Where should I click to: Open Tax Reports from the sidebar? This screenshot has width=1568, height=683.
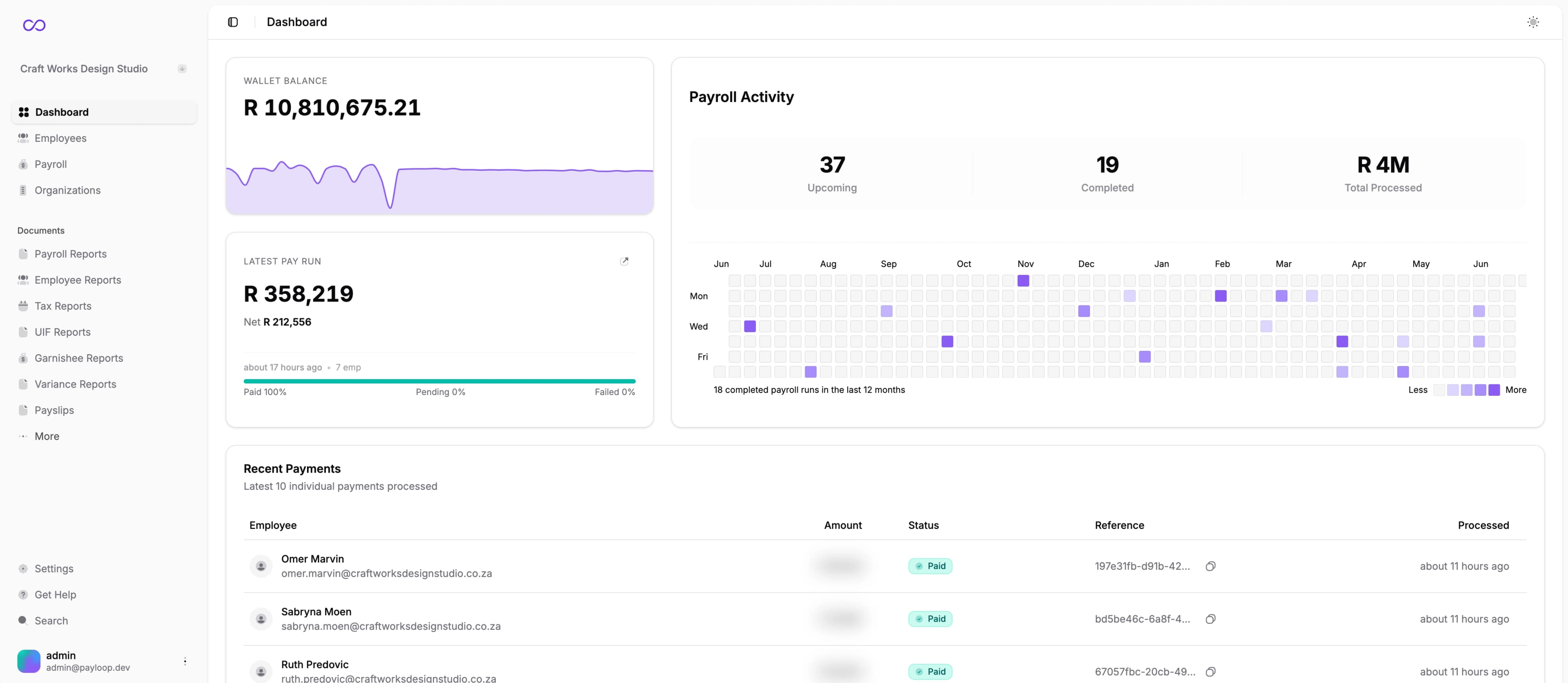[62, 306]
